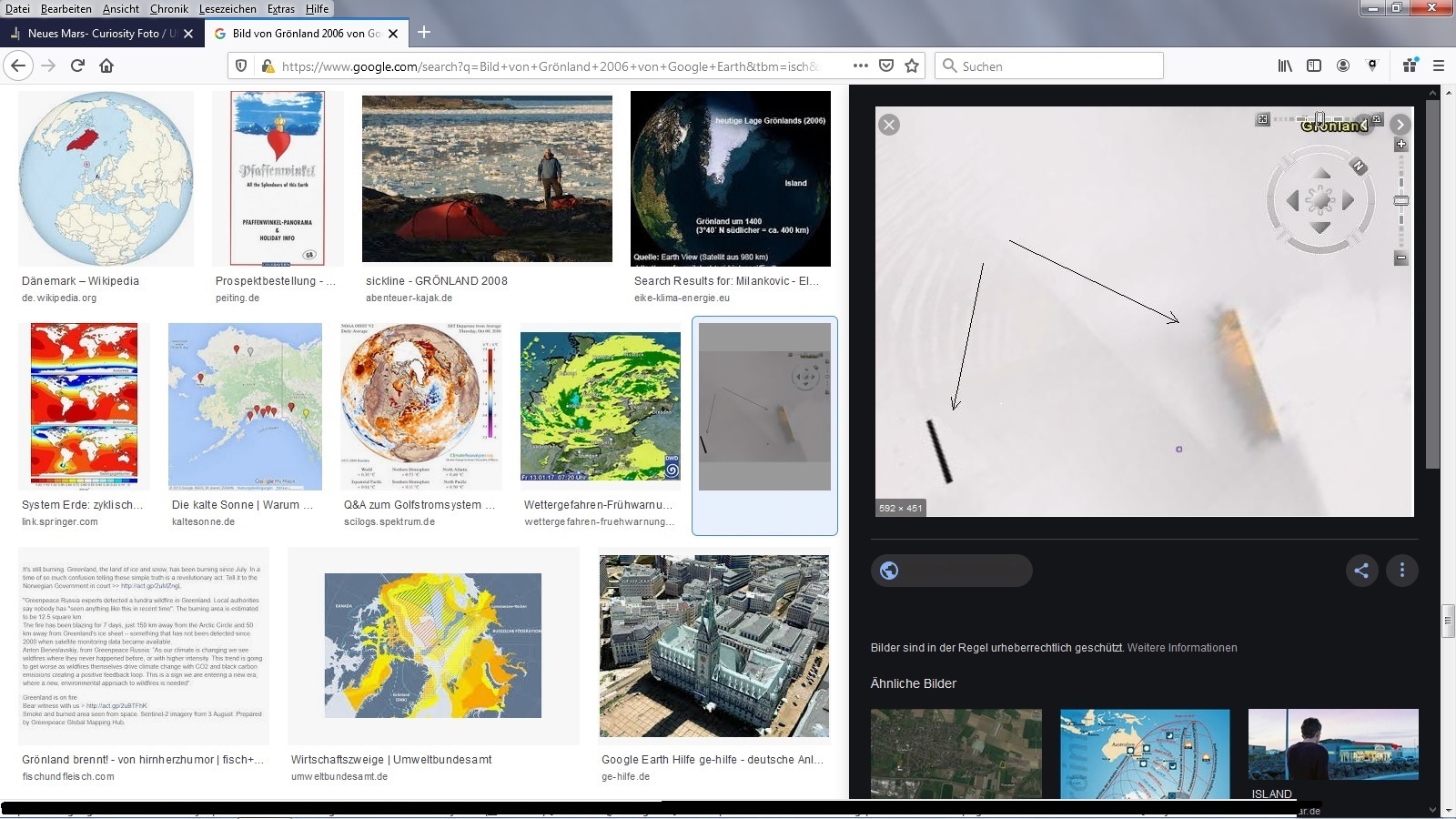Viewport: 1456px width, 819px height.
Task: Open the Firefox library icon
Action: click(x=1285, y=66)
